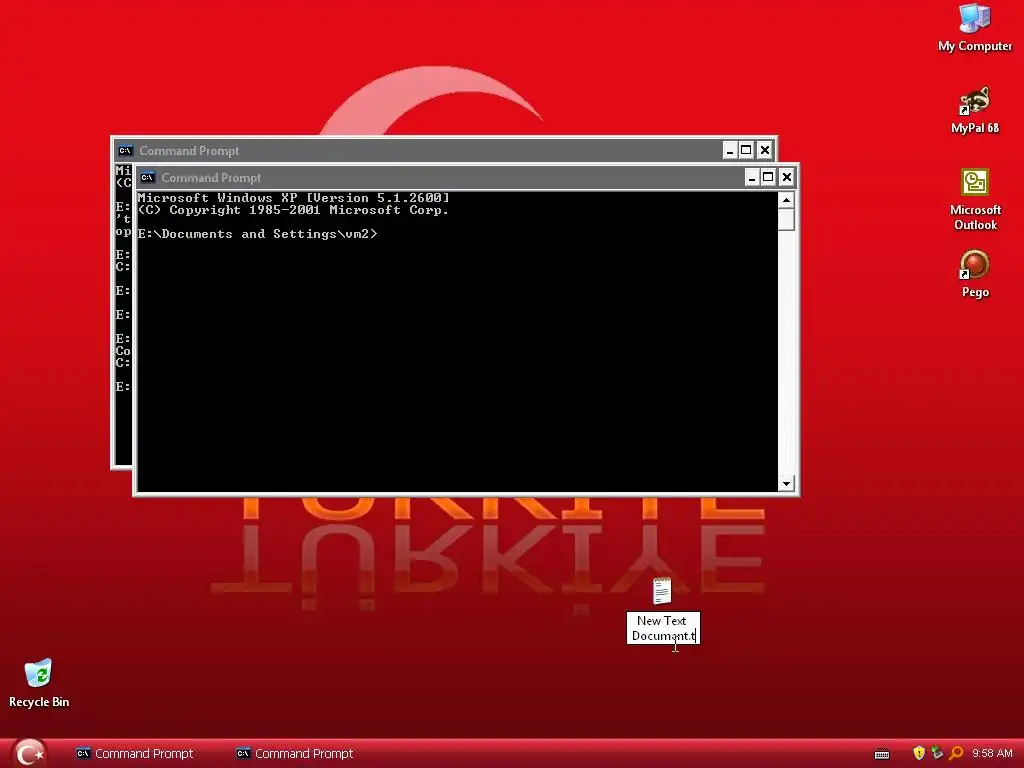
Task: Switch to first Command Prompt taskbar button
Action: pyautogui.click(x=135, y=754)
